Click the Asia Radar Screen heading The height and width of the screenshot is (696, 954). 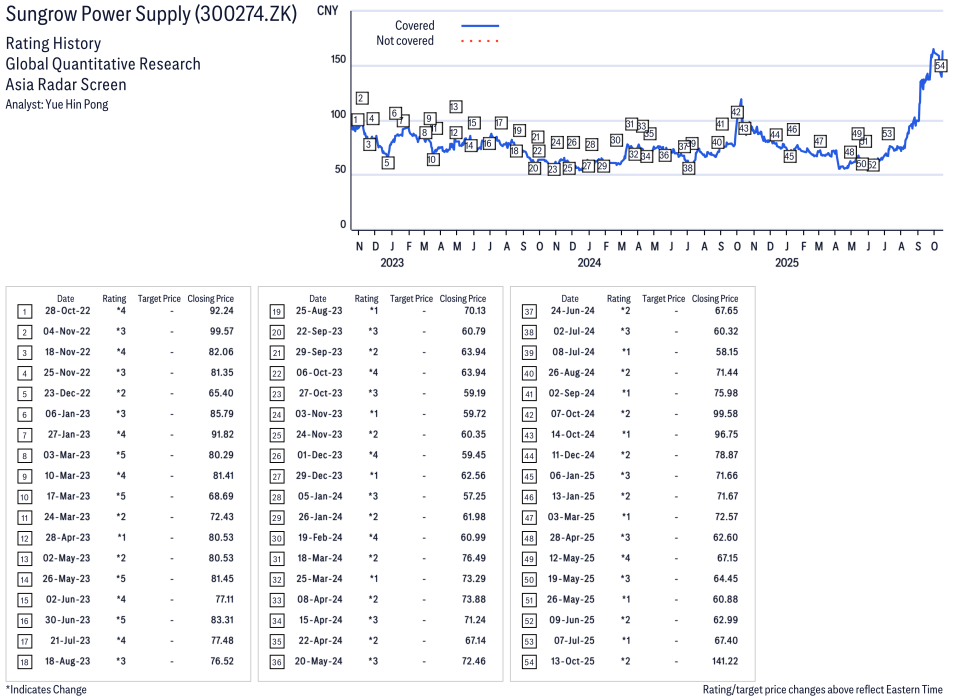[66, 84]
